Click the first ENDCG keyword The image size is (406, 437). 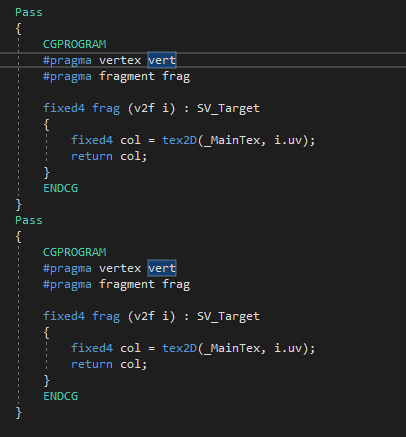[x=61, y=188]
